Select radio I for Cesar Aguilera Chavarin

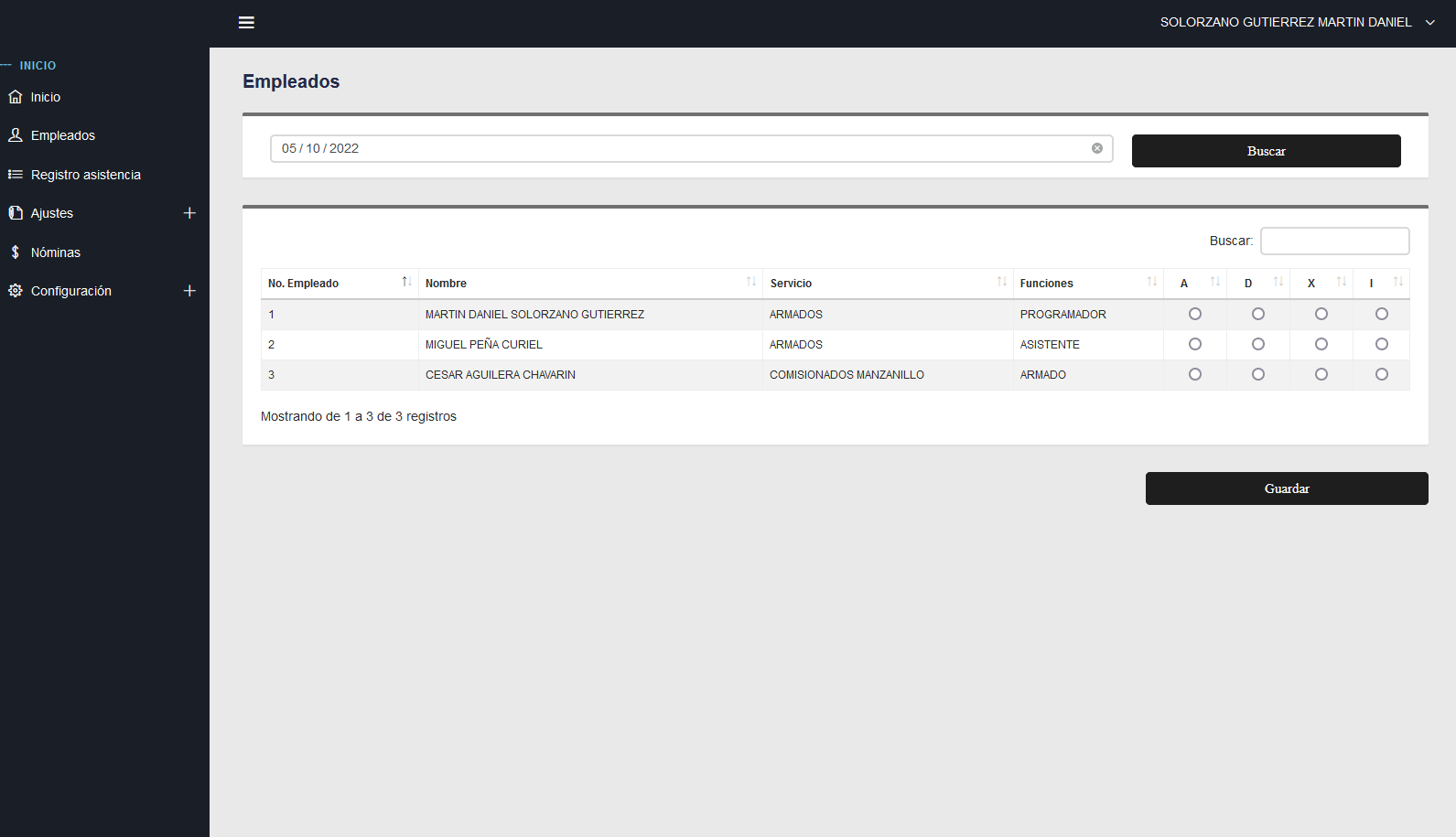(x=1382, y=374)
